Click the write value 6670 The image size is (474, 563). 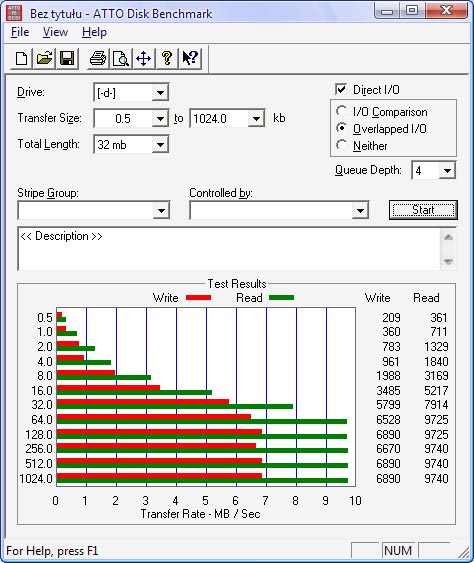[388, 449]
